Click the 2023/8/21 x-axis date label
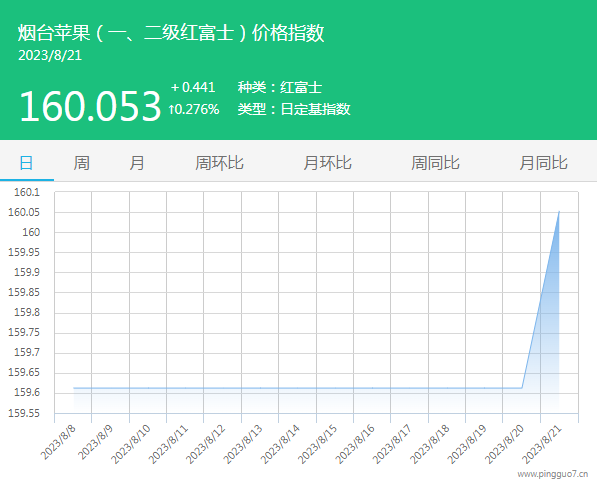The height and width of the screenshot is (482, 597). click(x=542, y=444)
